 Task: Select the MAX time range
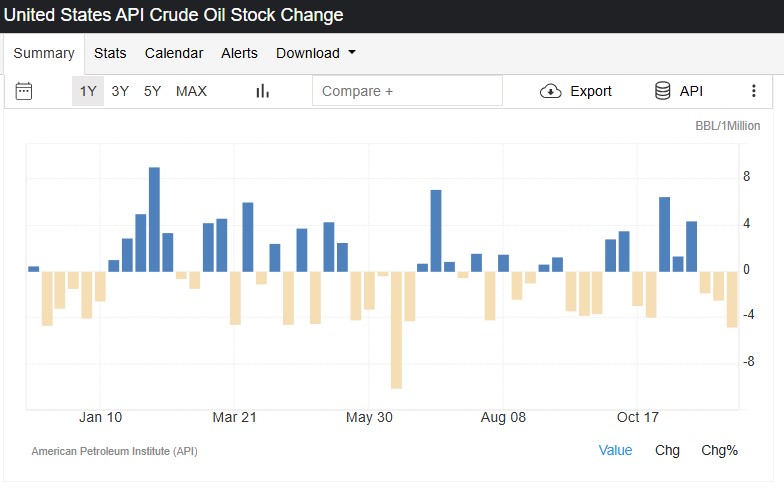[191, 91]
